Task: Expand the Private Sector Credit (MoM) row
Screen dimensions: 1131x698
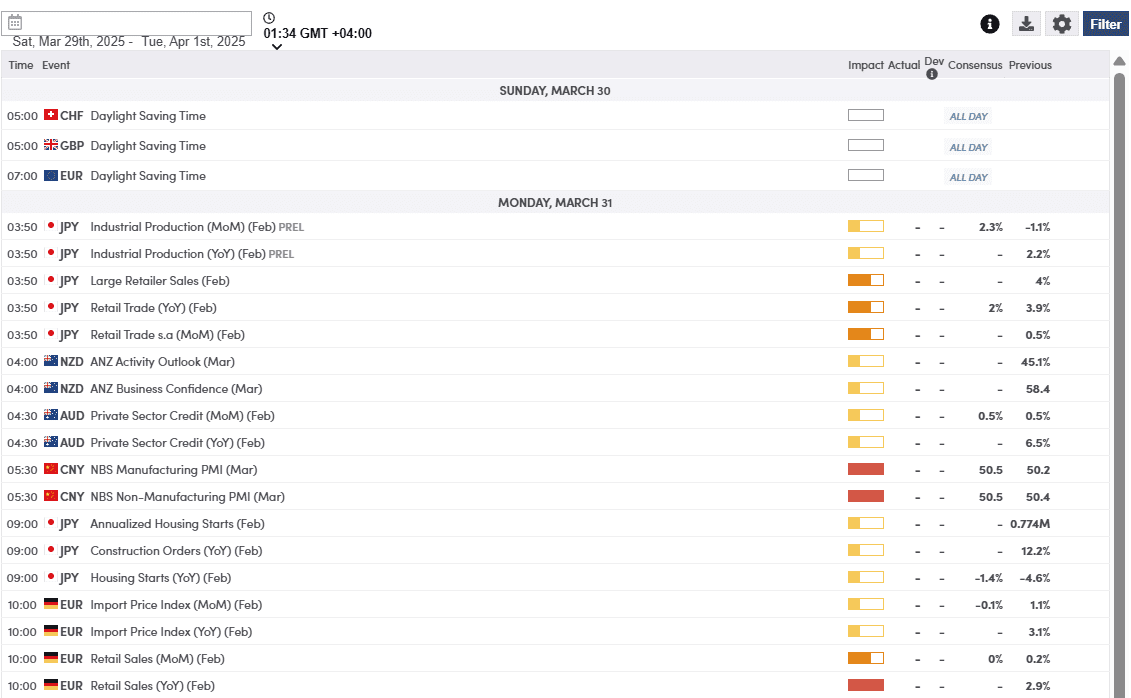Action: [x=182, y=416]
